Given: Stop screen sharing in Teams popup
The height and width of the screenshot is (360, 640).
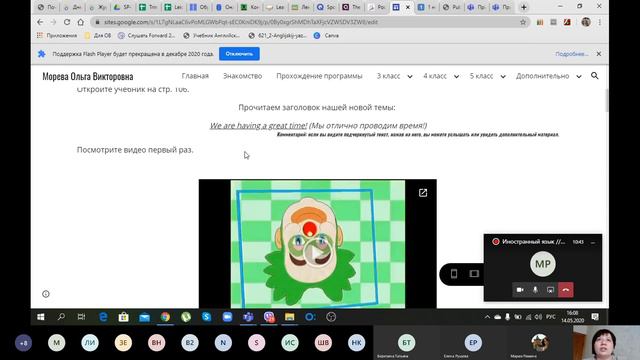Looking at the screenshot, I should pos(550,290).
